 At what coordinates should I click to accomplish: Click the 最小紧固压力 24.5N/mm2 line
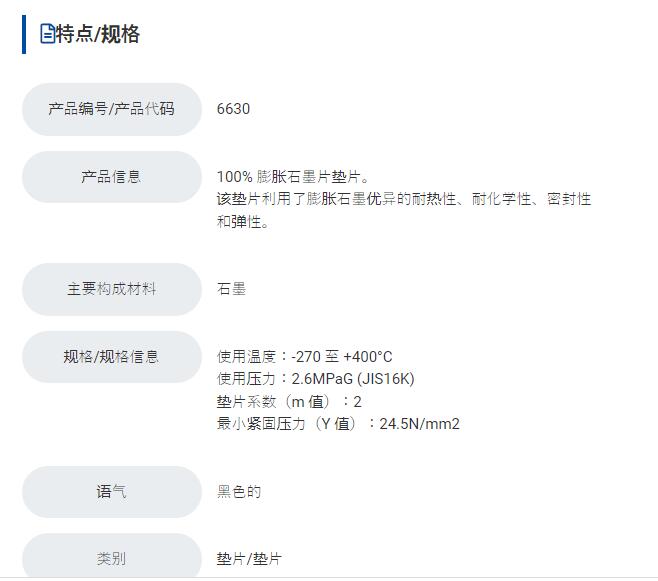(x=338, y=424)
